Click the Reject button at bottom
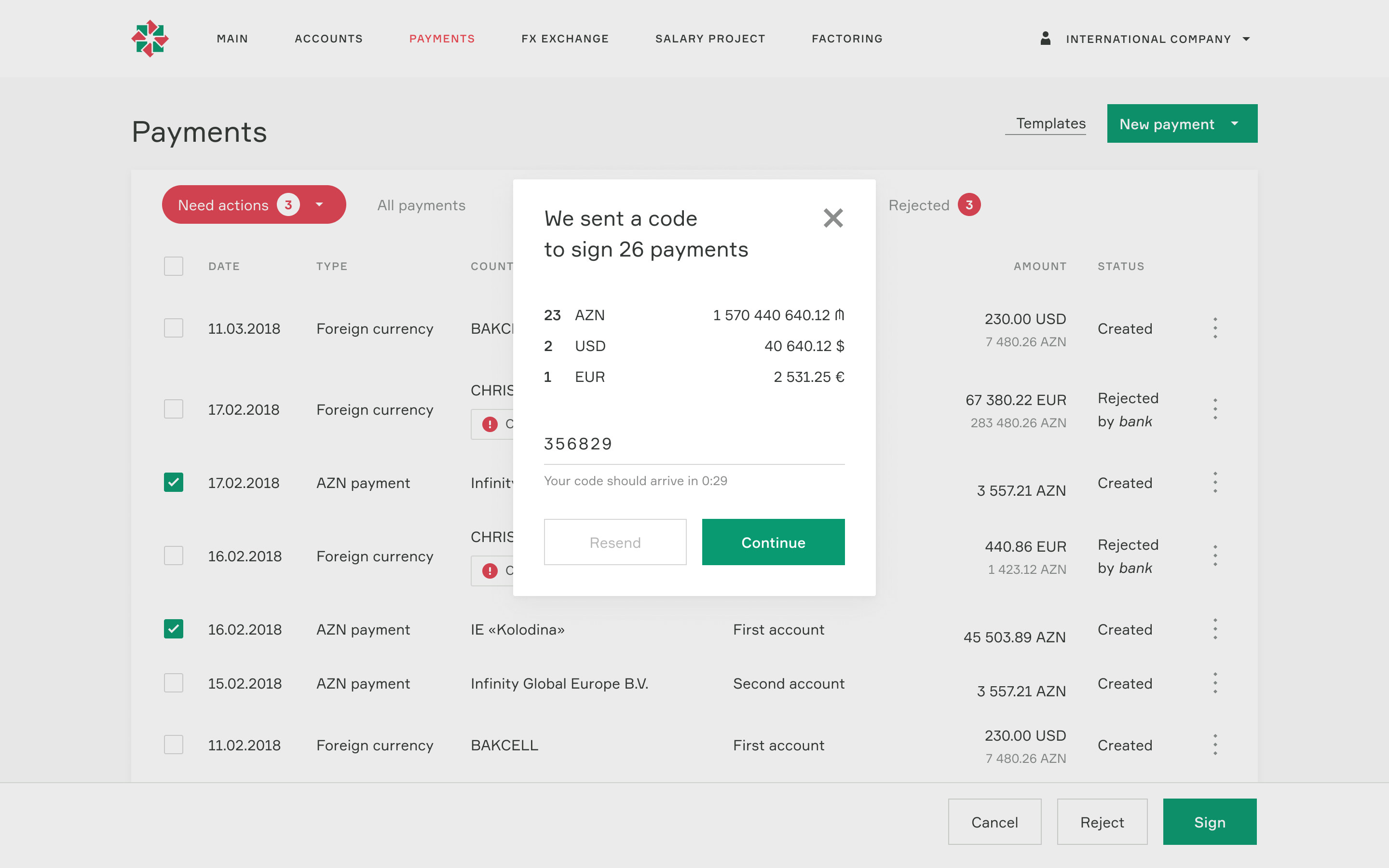Screen dimensions: 1389x868 (x=1102, y=822)
